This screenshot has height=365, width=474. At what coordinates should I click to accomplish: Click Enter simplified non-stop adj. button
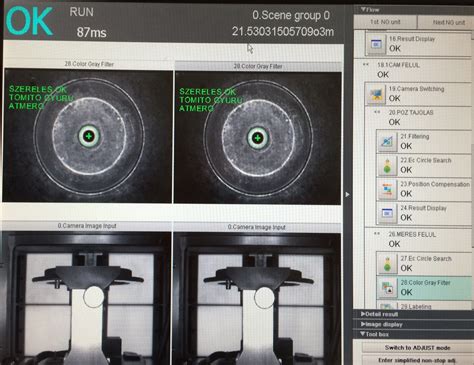(417, 360)
